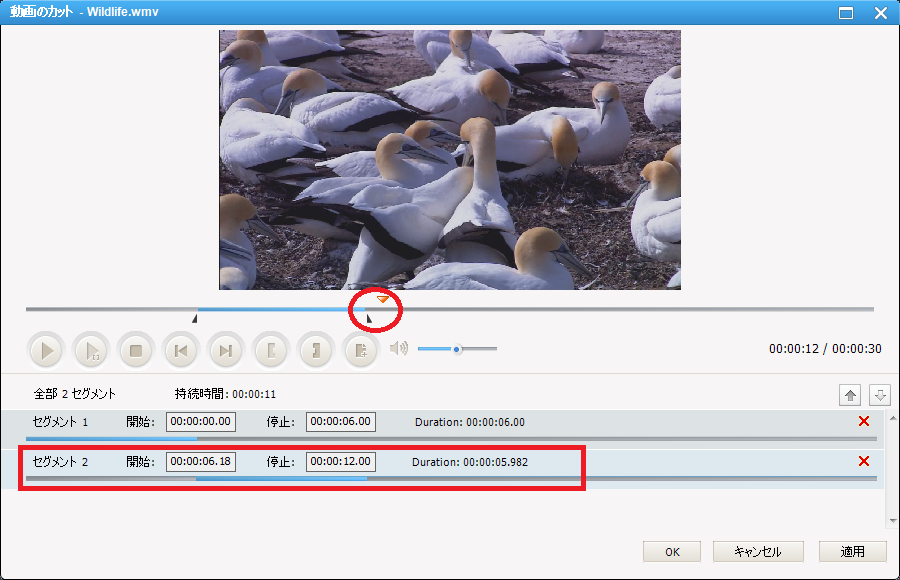Click the video preview image
900x580 pixels.
(450, 160)
